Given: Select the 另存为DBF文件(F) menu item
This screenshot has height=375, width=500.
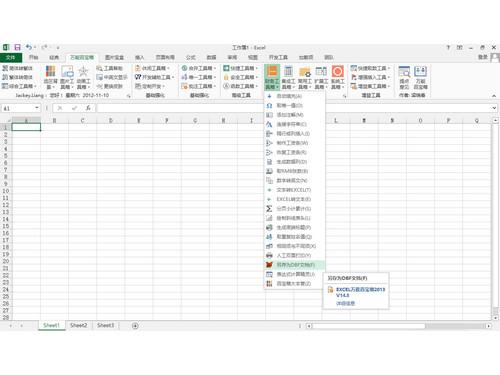Looking at the screenshot, I should tap(294, 265).
